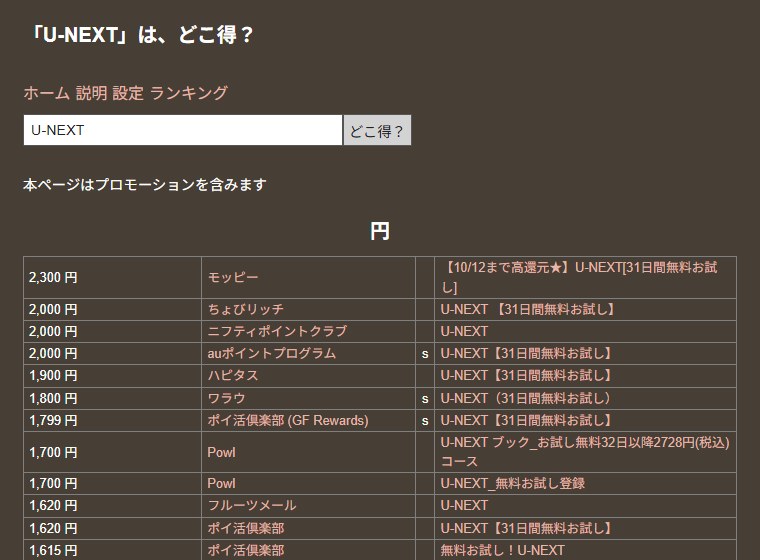760x560 pixels.
Task: Open the ニフティポイントクラブ site link
Action: coord(277,331)
